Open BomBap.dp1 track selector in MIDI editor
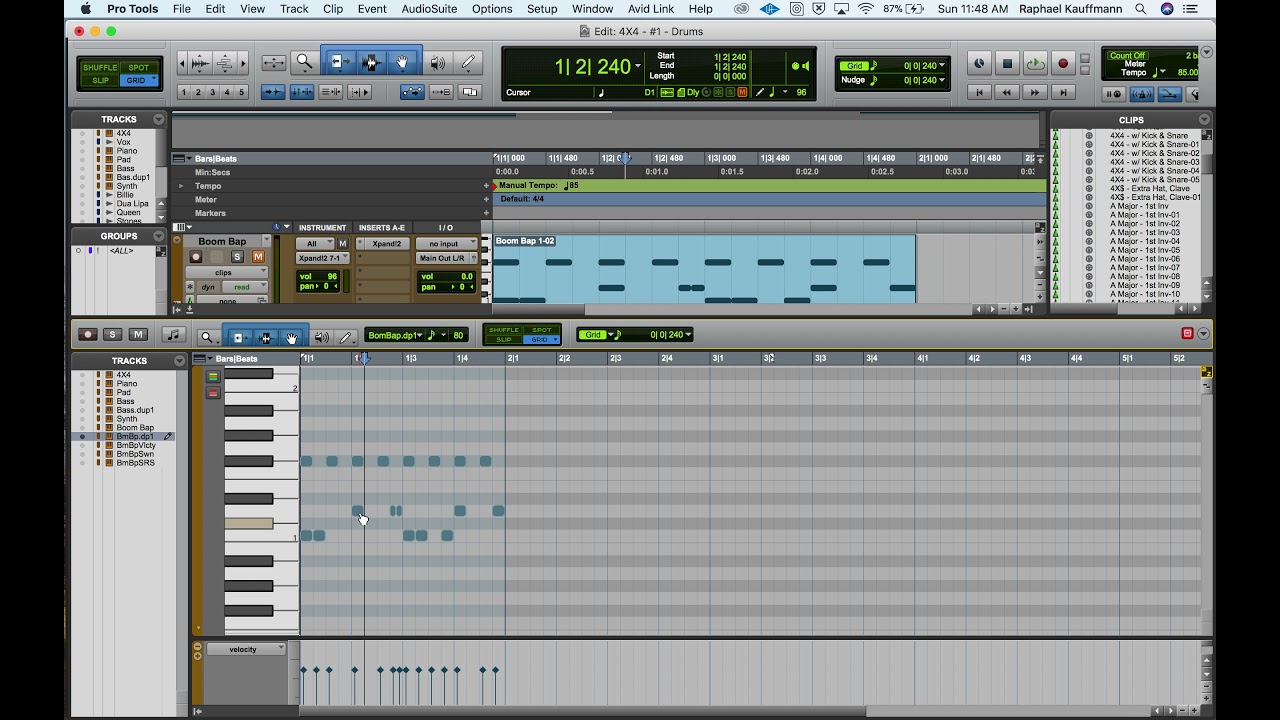The image size is (1280, 720). click(x=395, y=335)
